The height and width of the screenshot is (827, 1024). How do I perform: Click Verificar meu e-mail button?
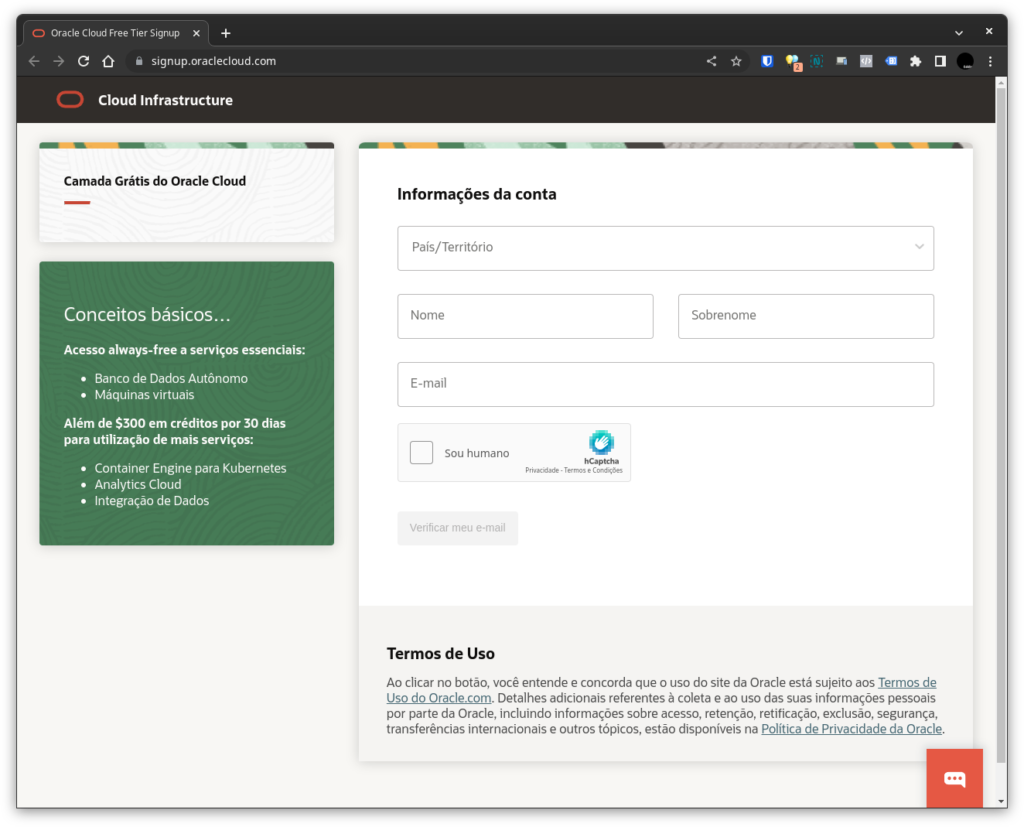click(457, 528)
